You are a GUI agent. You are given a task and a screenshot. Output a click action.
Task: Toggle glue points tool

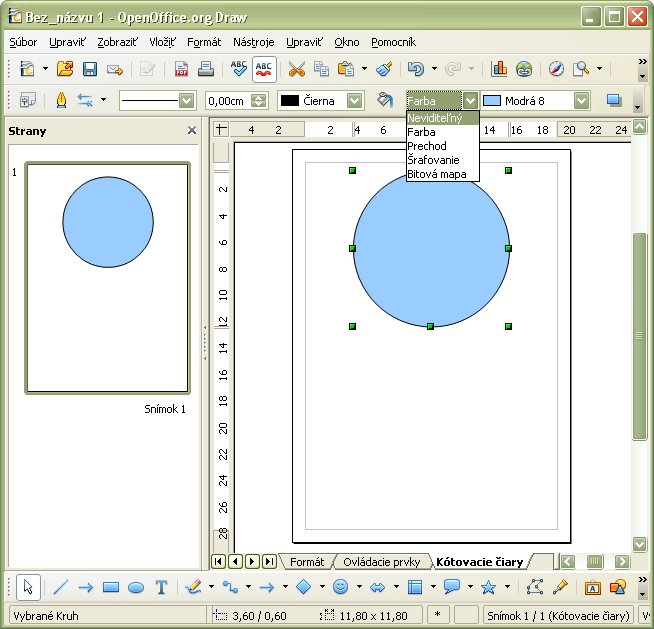[560, 587]
